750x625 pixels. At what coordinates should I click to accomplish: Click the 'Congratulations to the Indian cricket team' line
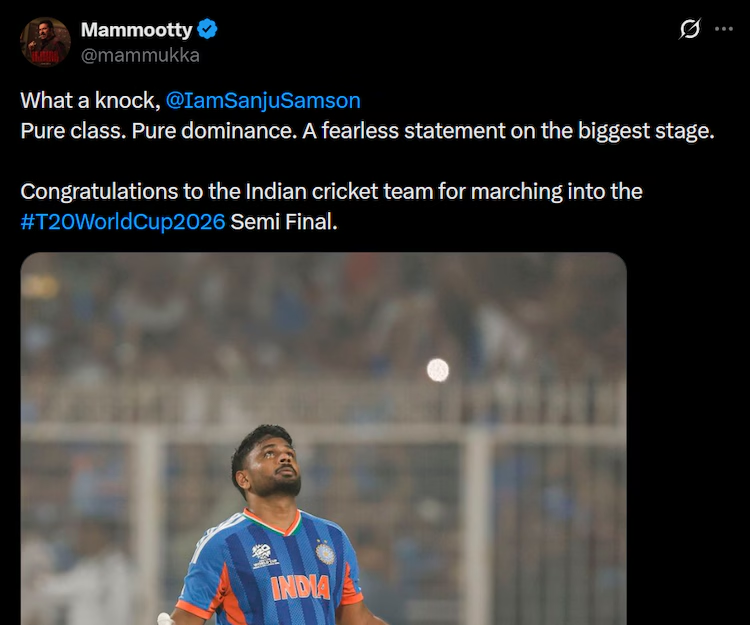330,191
